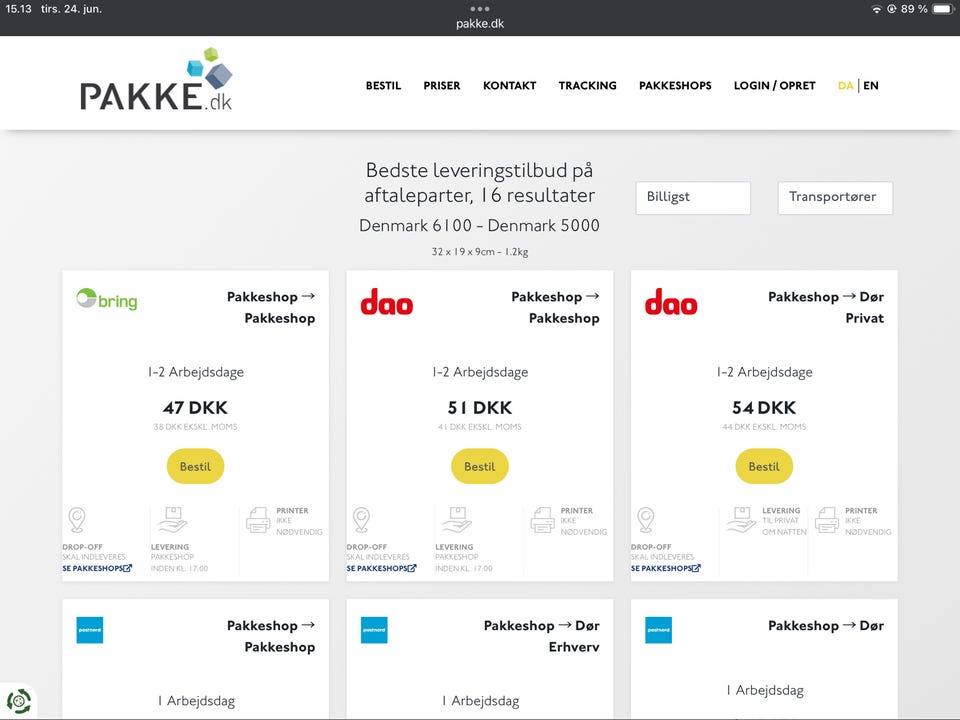Click '38 DKK EKSKL. MOMS' text
The image size is (960, 720).
[x=195, y=427]
